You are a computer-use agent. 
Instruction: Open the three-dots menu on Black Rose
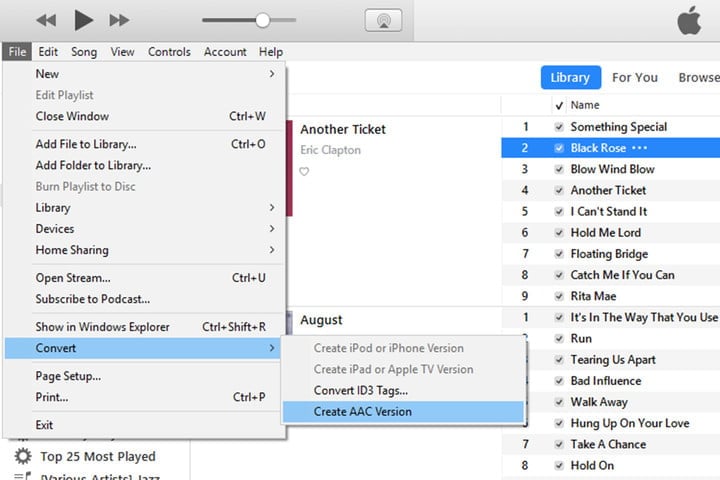point(640,148)
